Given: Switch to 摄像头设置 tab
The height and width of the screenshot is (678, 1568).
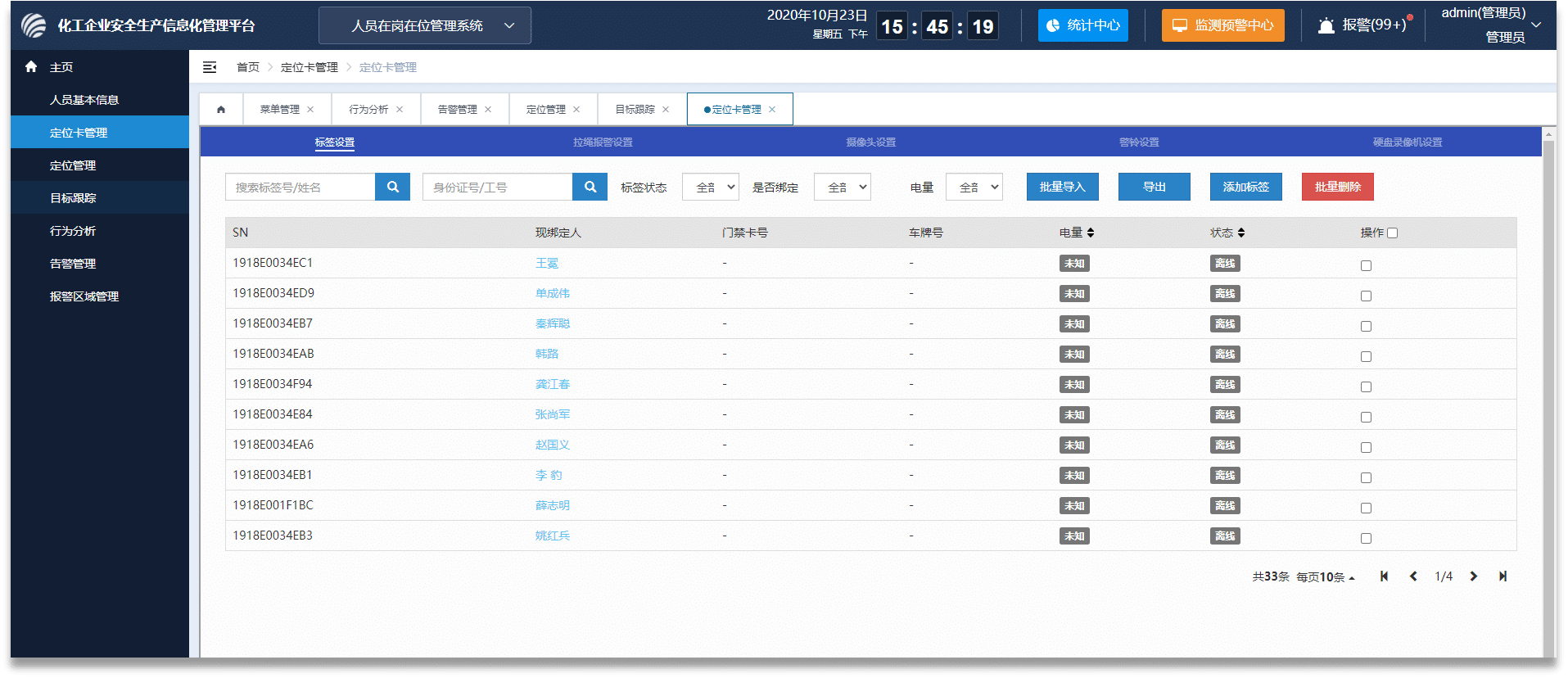Looking at the screenshot, I should 871,142.
